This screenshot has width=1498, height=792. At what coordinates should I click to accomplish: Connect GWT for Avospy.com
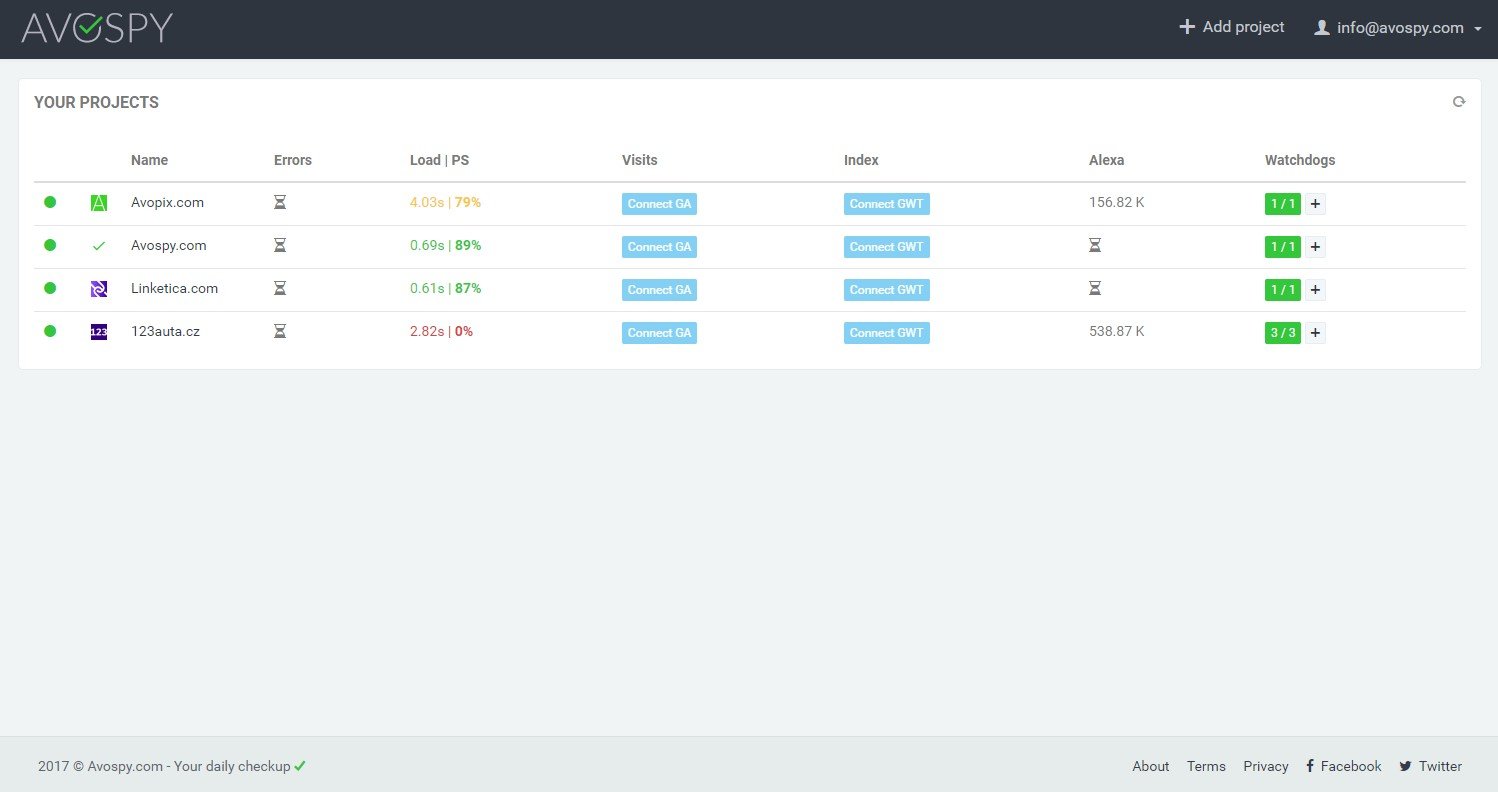pos(886,247)
